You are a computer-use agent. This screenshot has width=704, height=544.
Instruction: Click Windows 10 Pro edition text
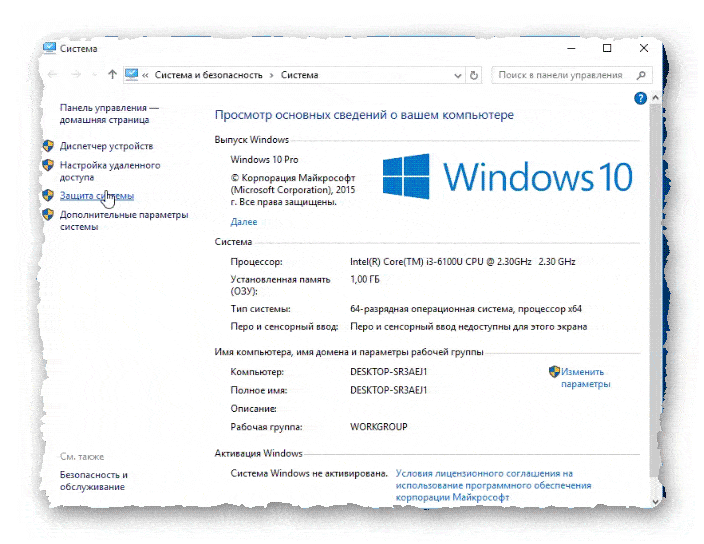pos(264,159)
